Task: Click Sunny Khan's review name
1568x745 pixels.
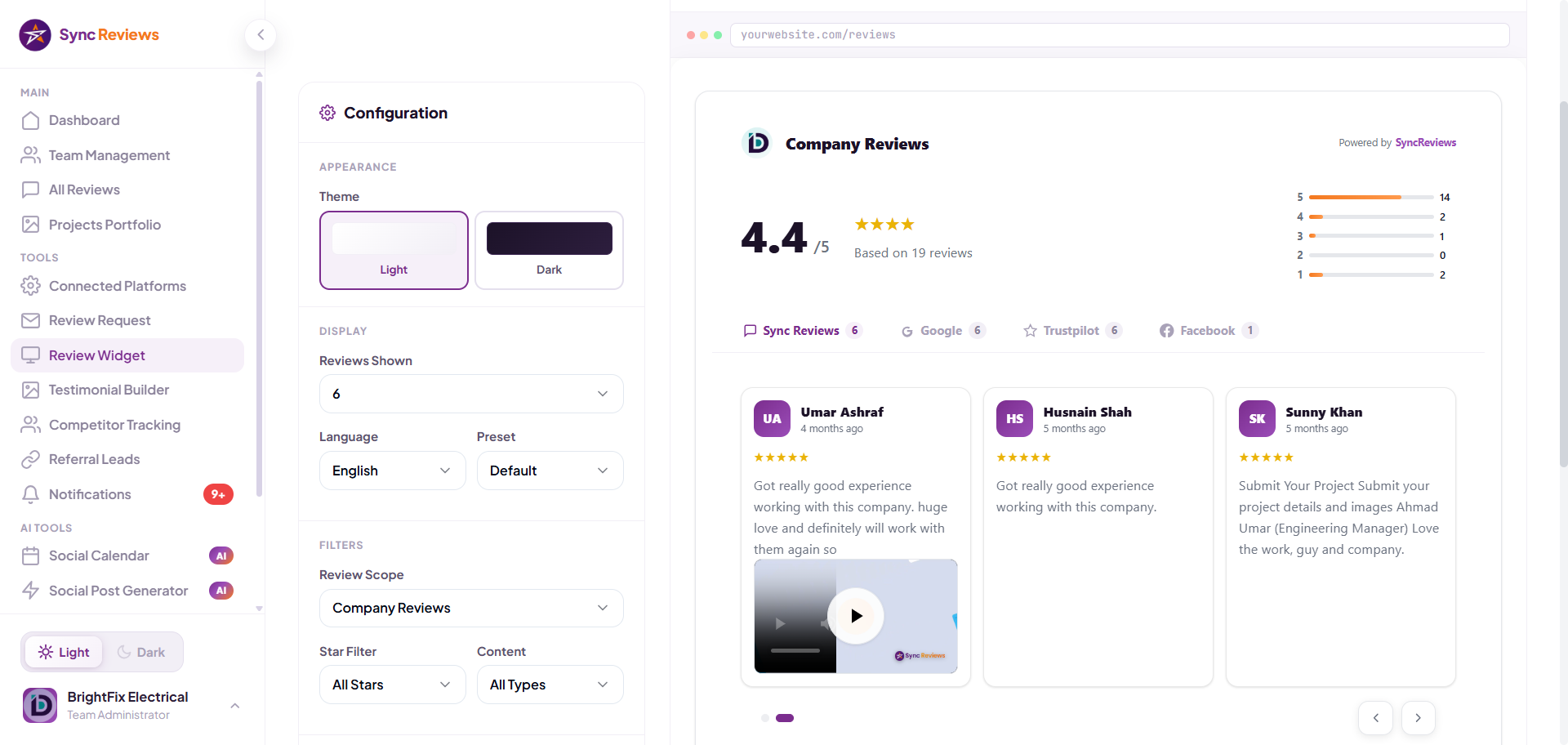Action: (1324, 413)
